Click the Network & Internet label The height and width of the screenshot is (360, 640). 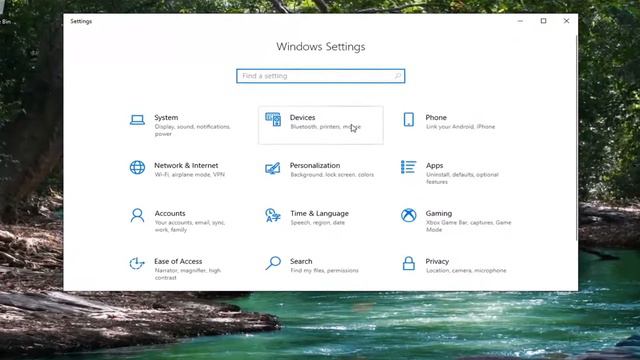point(186,165)
